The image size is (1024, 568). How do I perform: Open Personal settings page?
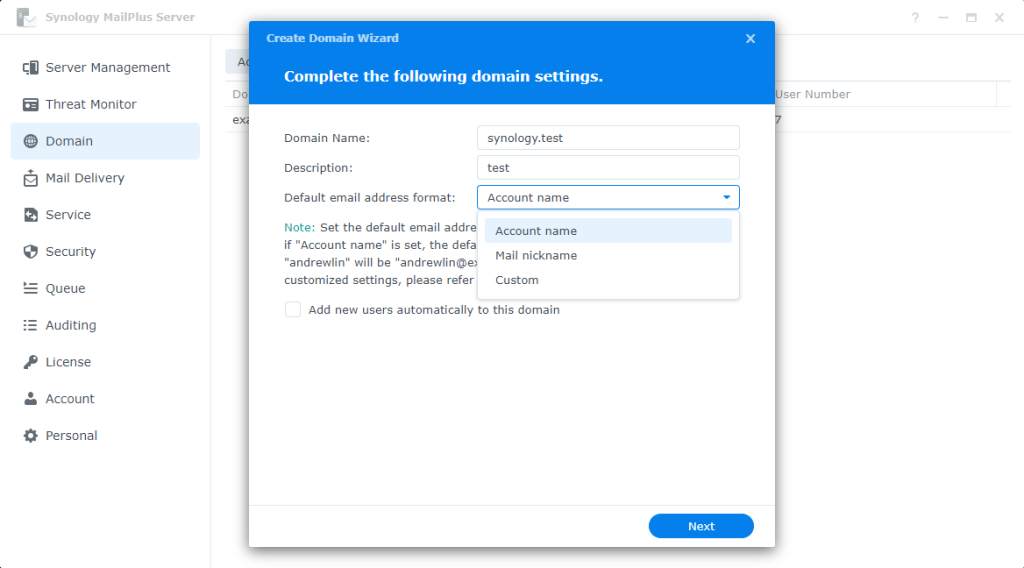[x=105, y=435]
